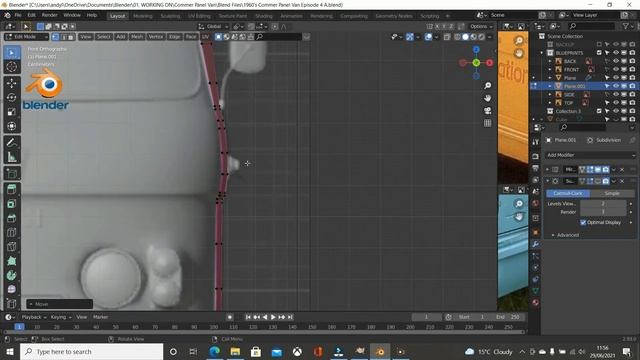The width and height of the screenshot is (640, 360).
Task: Open the File menu
Action: (18, 15)
